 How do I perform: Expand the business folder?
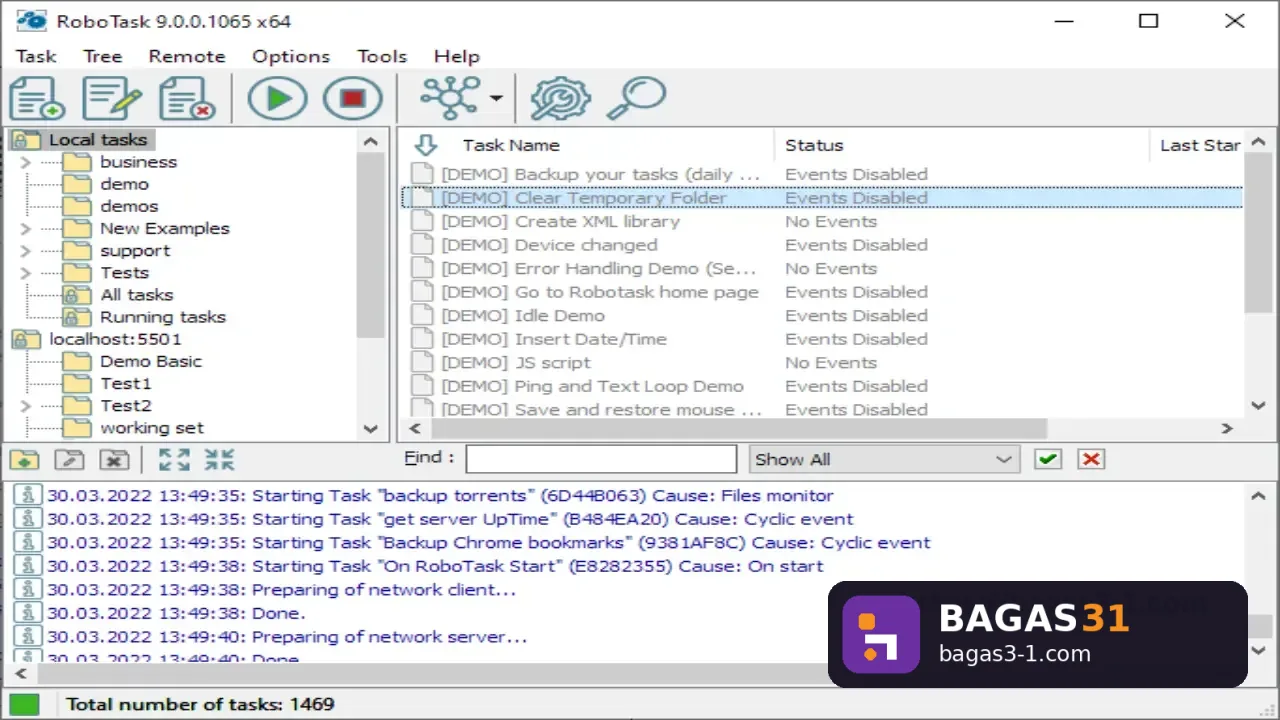(26, 162)
